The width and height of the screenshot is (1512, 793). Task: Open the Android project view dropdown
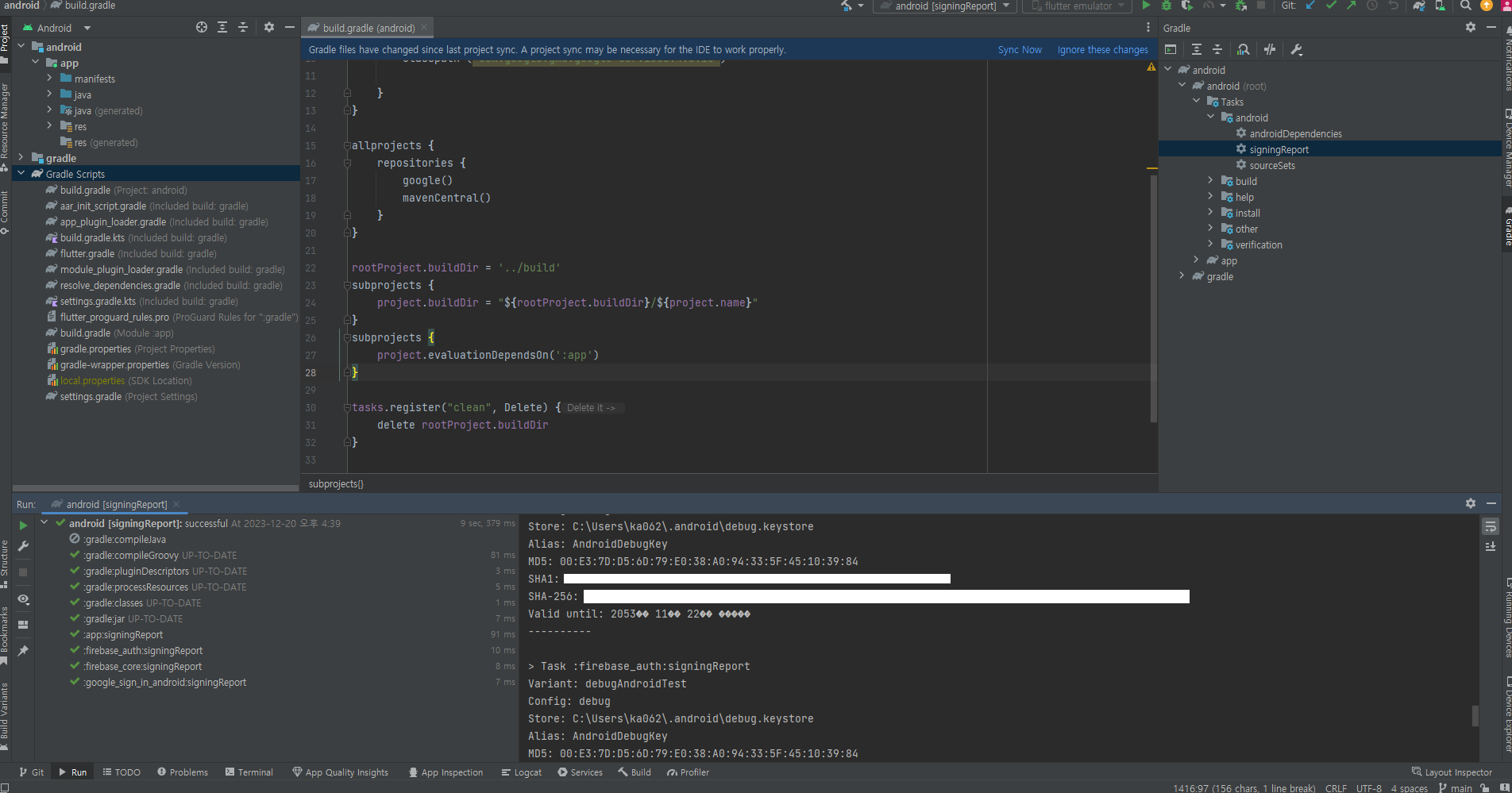coord(56,28)
